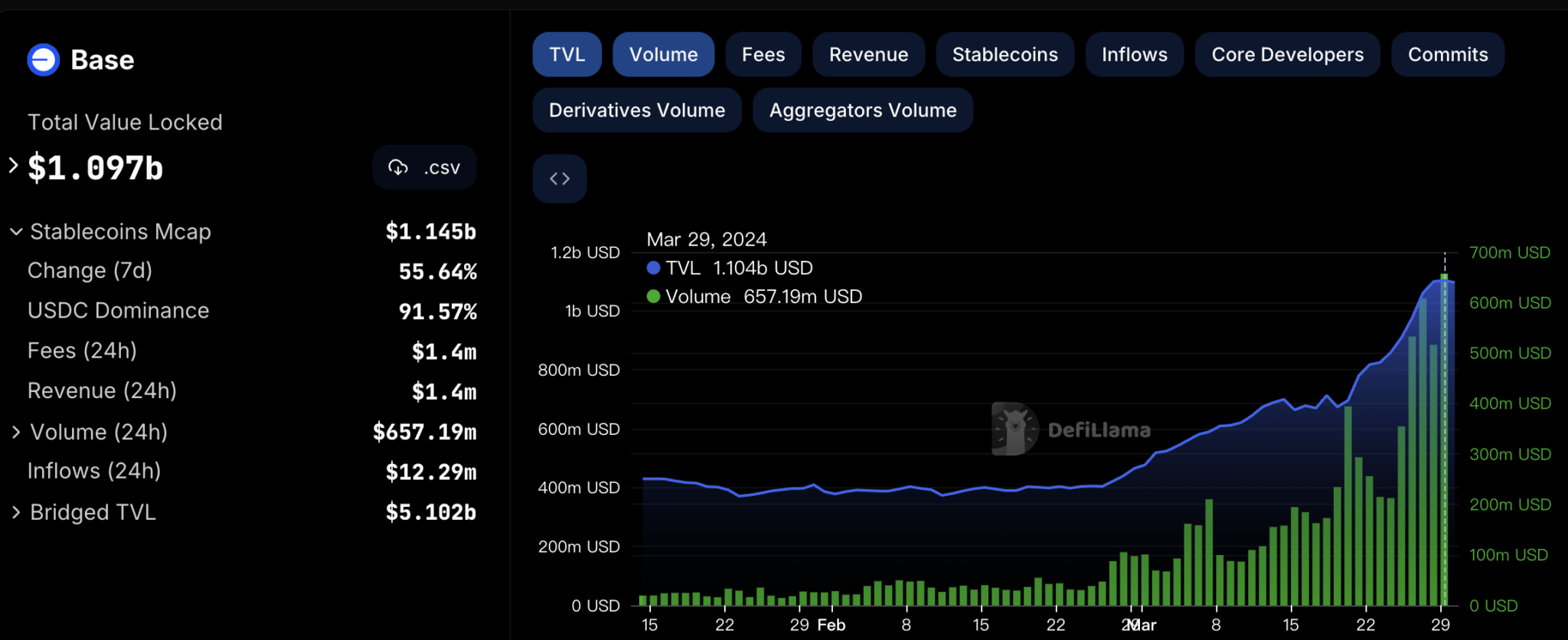Expand the Total Value Locked breakdown chevron
Viewport: 1568px width, 640px height.
(13, 165)
